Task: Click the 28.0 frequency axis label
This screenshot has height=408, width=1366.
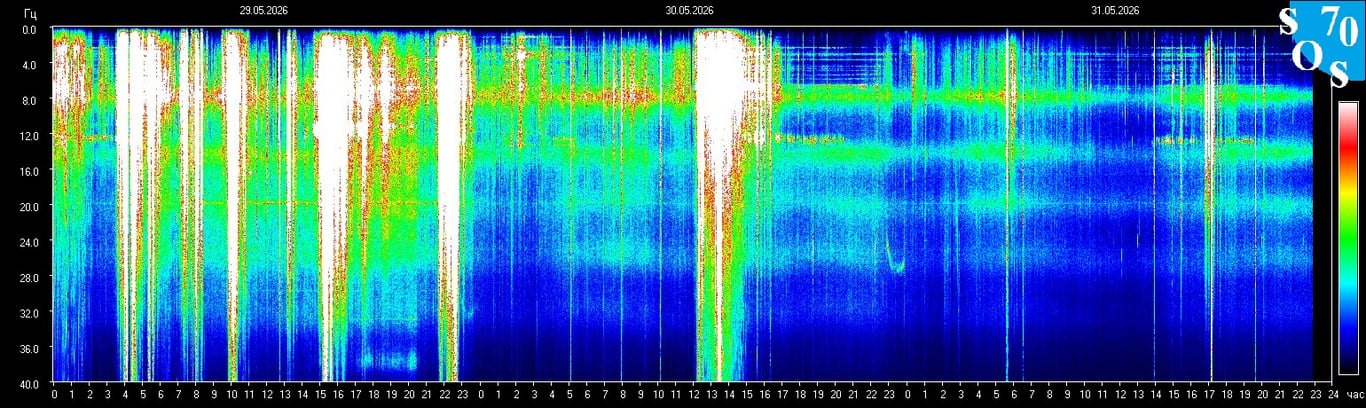Action: coord(29,277)
